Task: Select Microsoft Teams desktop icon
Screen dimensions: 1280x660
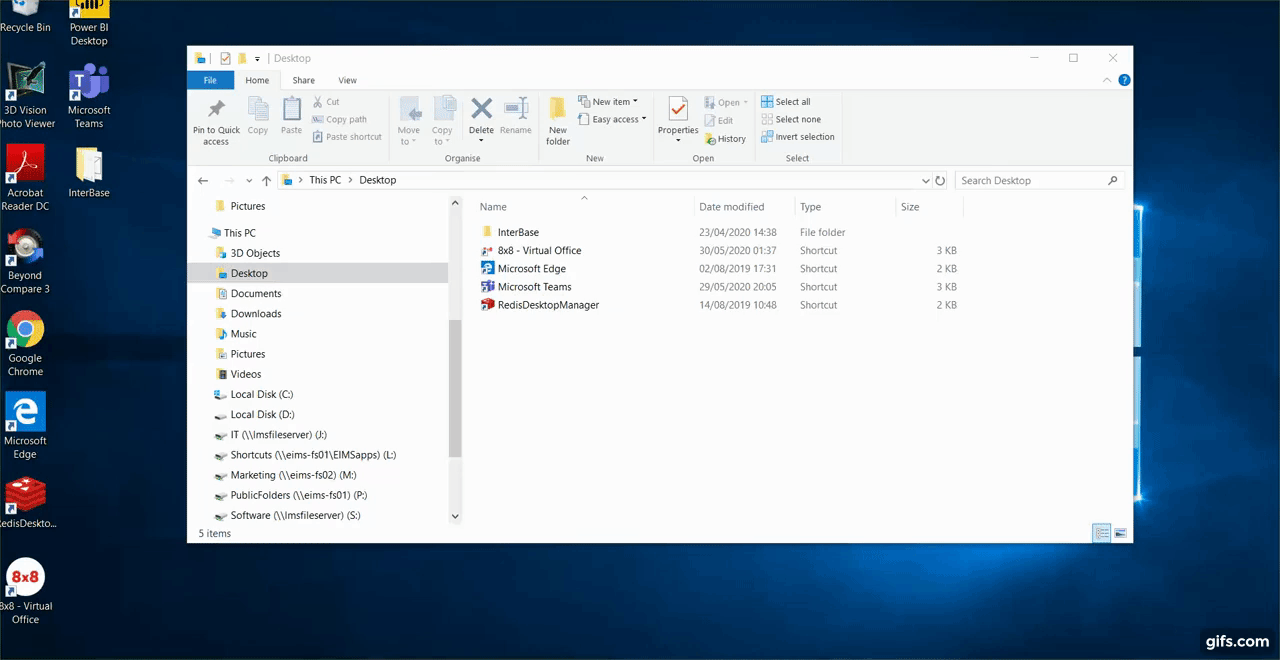Action: click(x=89, y=96)
